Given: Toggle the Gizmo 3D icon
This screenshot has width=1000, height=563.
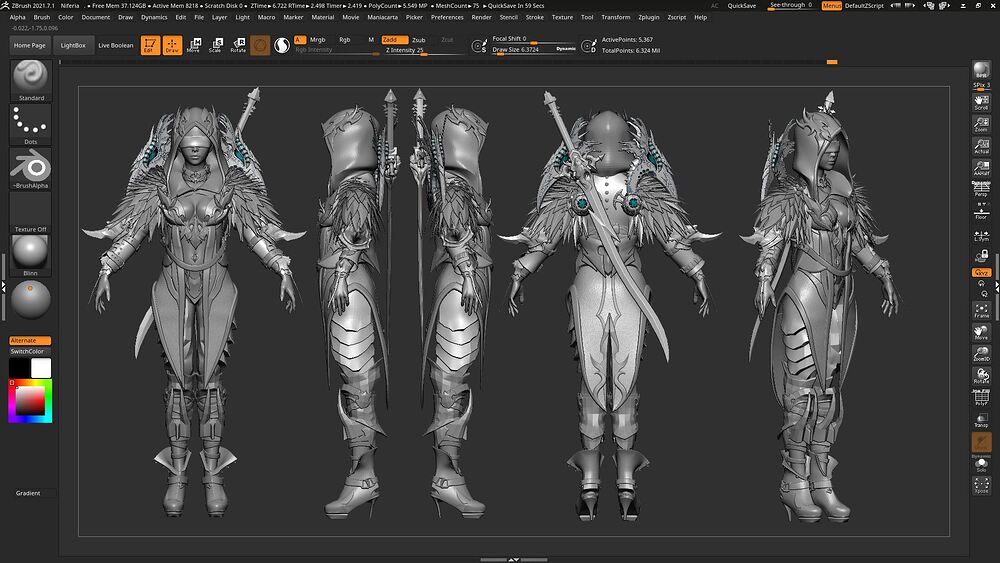Looking at the screenshot, I should [x=260, y=45].
